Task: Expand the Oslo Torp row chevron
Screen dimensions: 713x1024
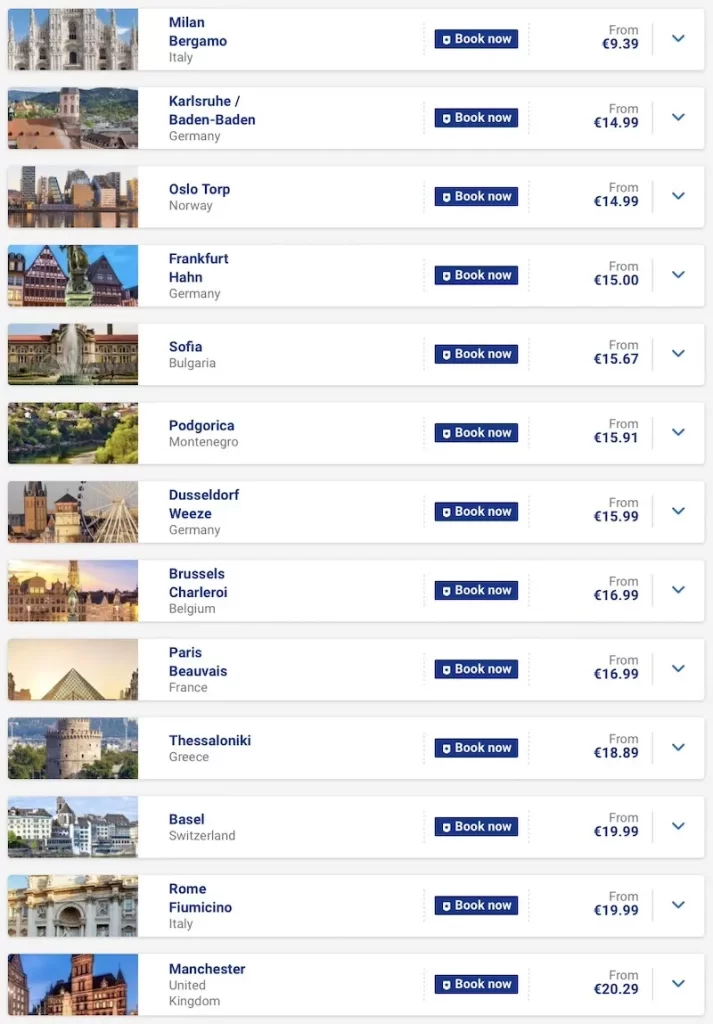Action: click(678, 196)
